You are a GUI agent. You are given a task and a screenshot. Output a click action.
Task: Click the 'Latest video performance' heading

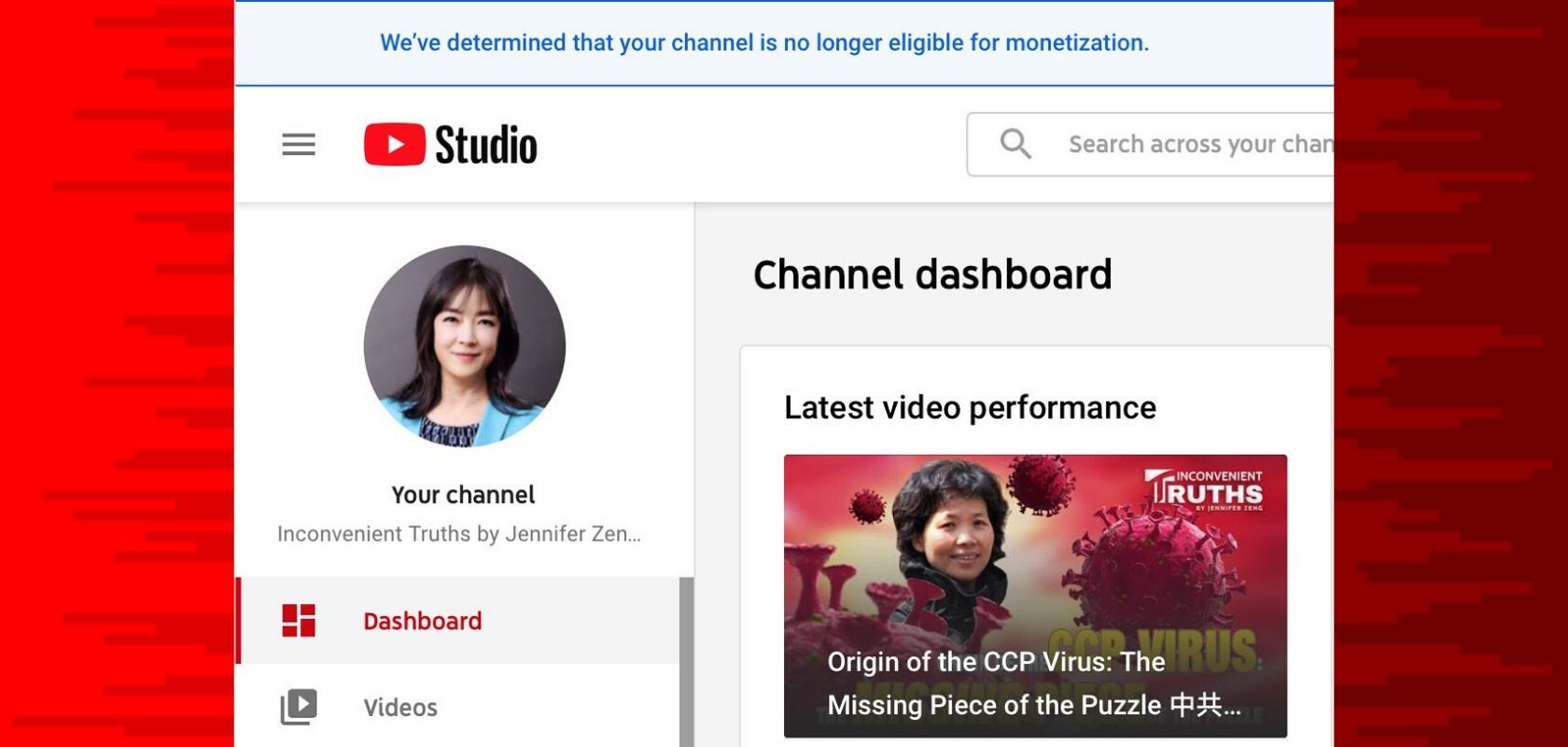(970, 408)
